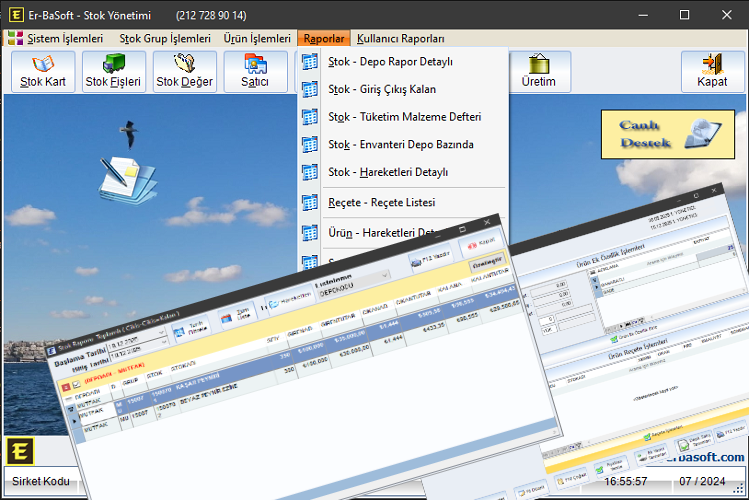Expand the Ürün İşlemleri menu

coord(257,39)
